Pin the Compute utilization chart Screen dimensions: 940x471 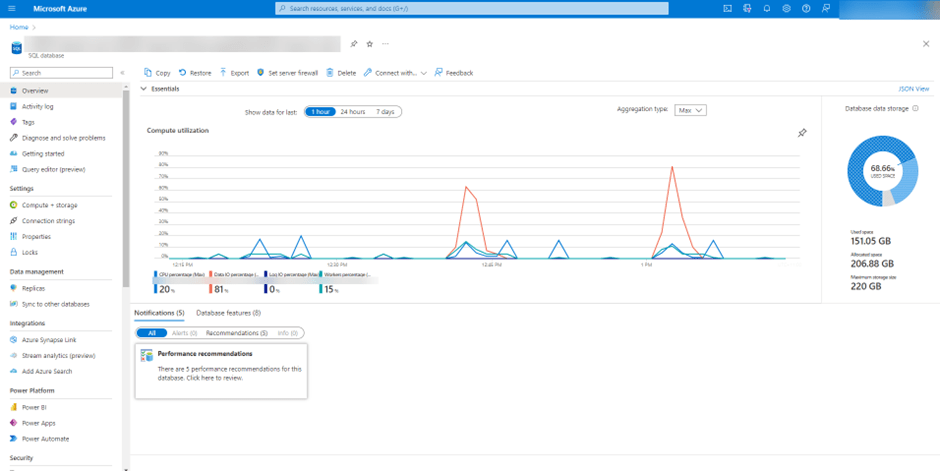point(802,133)
